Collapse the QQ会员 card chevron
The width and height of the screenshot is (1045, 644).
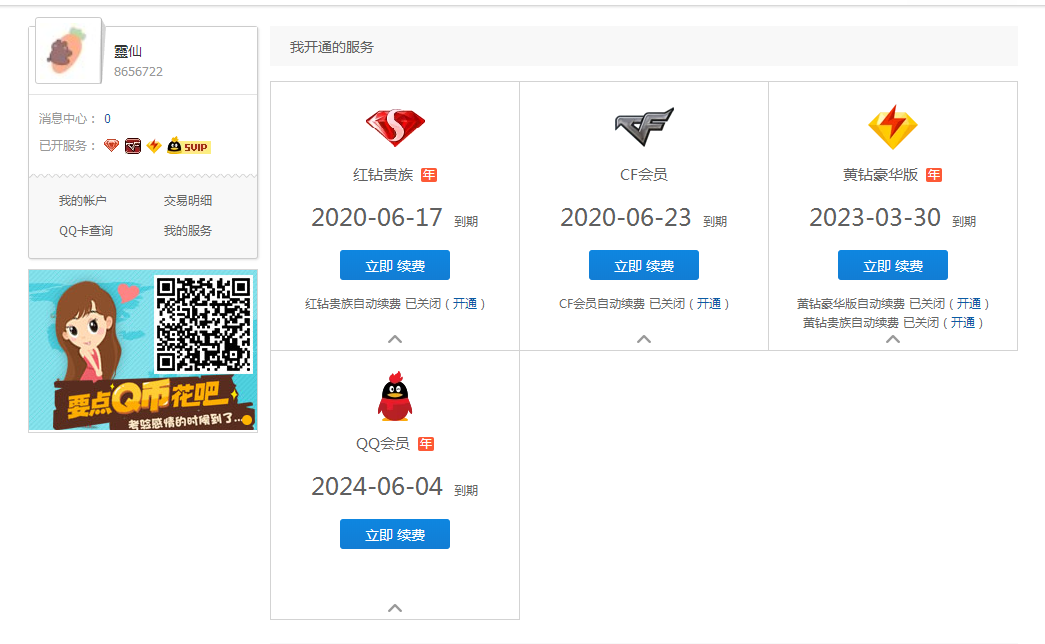click(x=395, y=608)
